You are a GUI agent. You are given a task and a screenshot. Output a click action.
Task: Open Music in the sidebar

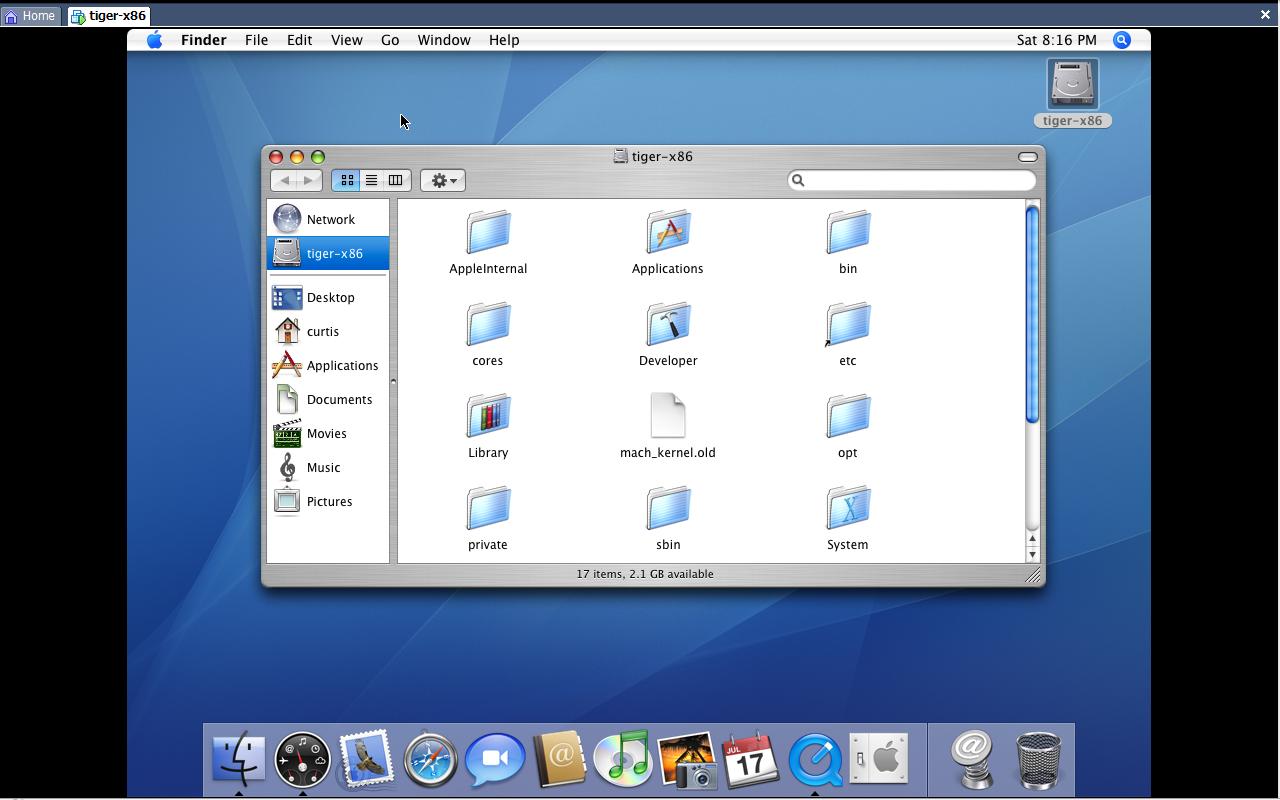[328, 467]
